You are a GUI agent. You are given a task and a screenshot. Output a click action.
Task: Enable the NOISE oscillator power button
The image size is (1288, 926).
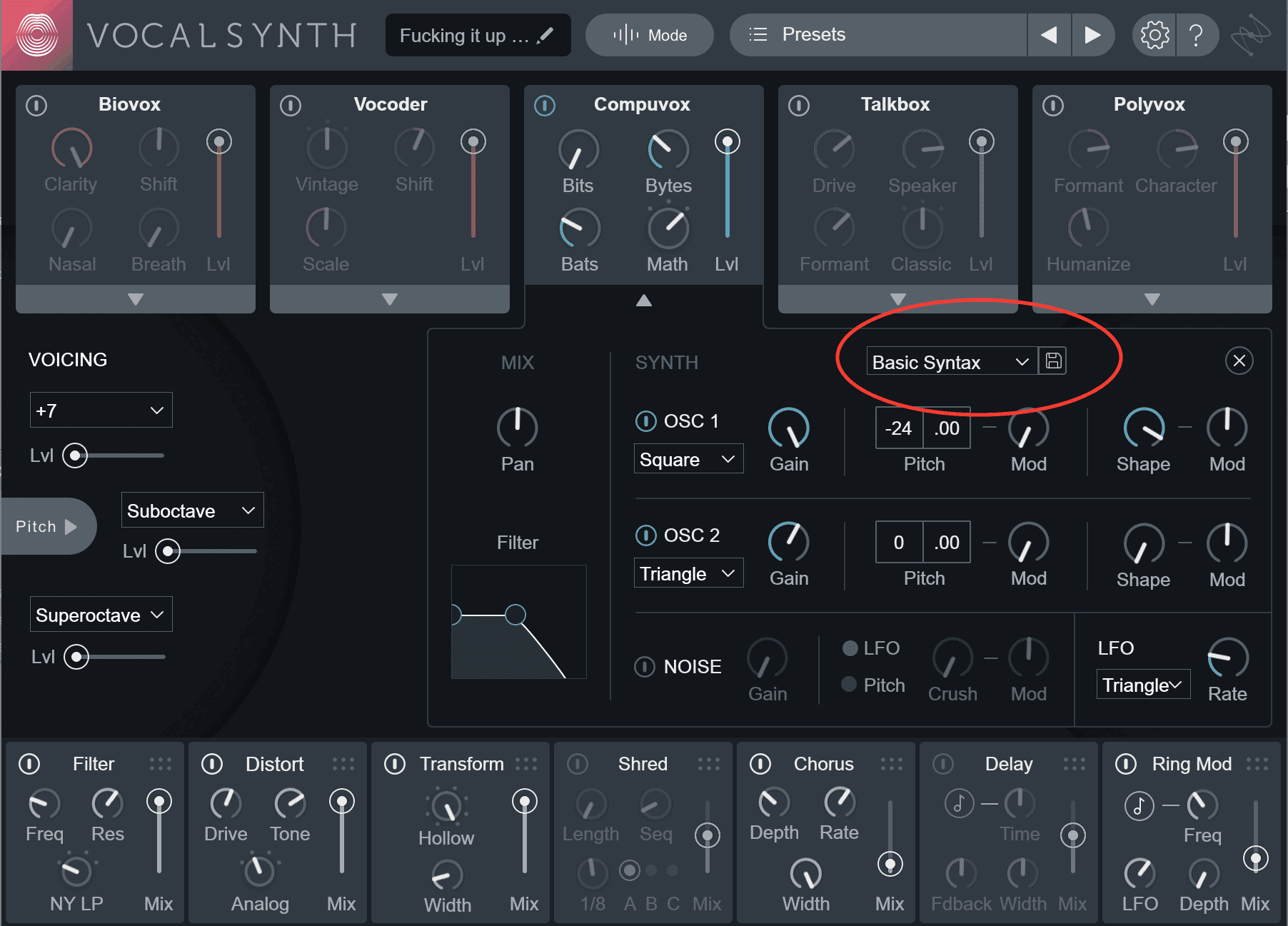pos(645,667)
